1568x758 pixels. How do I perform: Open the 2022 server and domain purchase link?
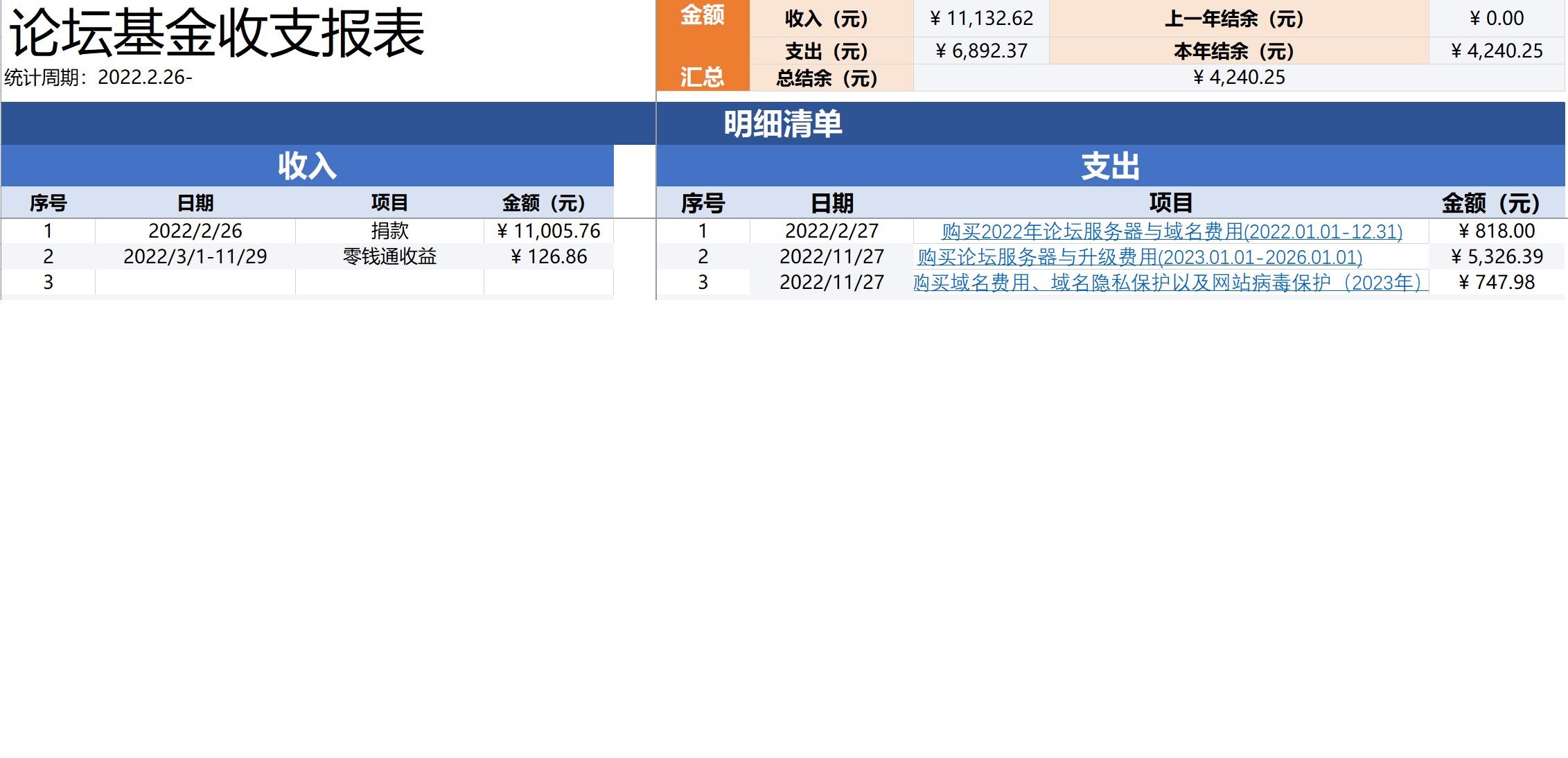point(1171,231)
